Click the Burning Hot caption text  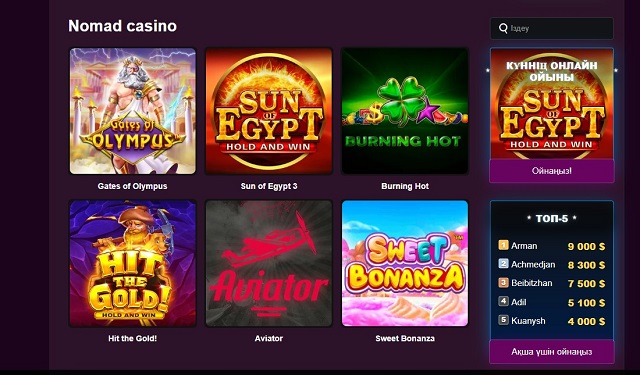point(405,186)
